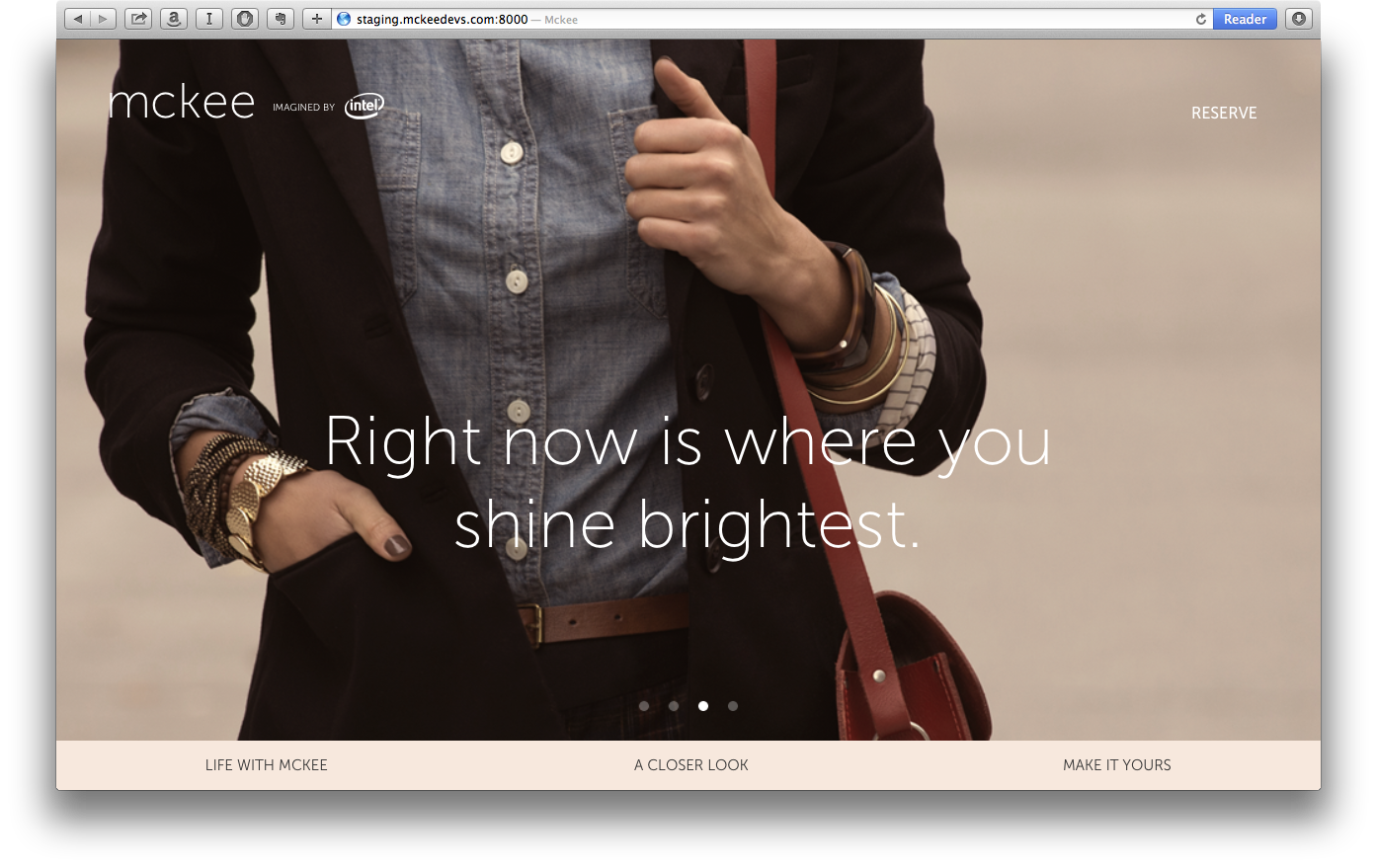Click the Instapaper 'I' toolbar icon
Viewport: 1377px width, 868px height.
[208, 18]
